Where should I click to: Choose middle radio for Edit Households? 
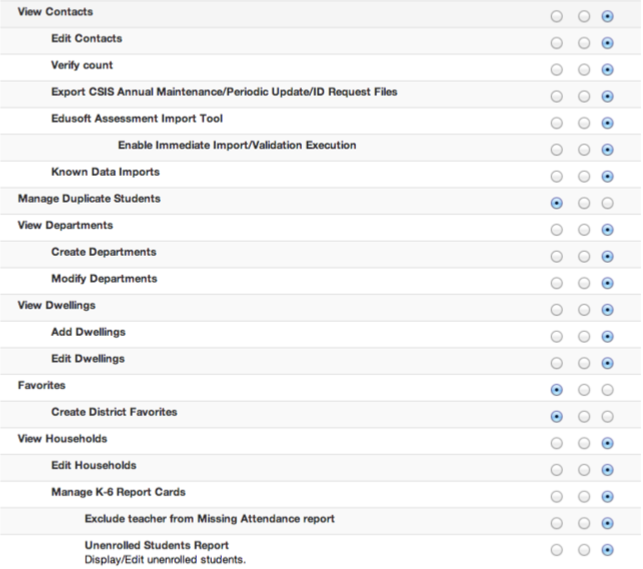point(584,470)
